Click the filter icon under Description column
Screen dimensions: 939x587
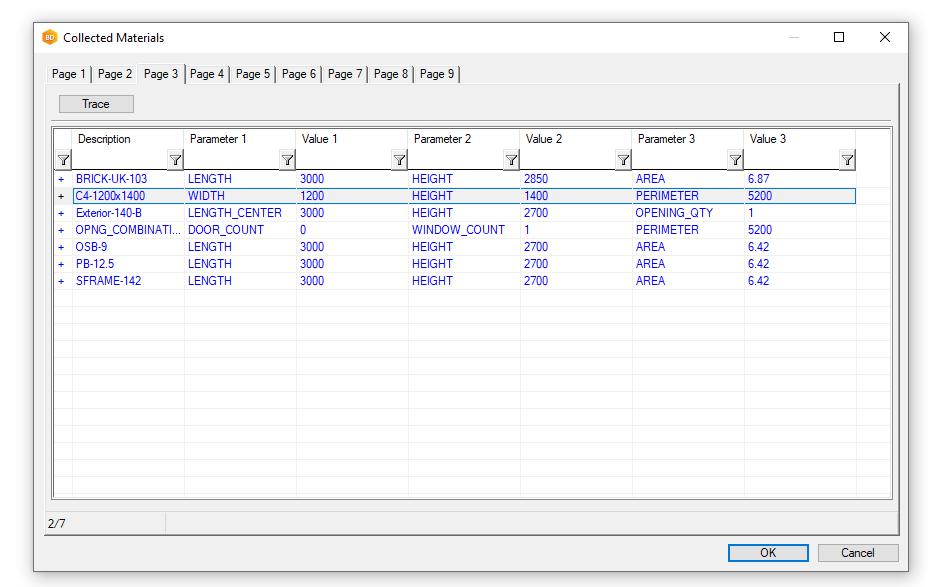point(175,160)
